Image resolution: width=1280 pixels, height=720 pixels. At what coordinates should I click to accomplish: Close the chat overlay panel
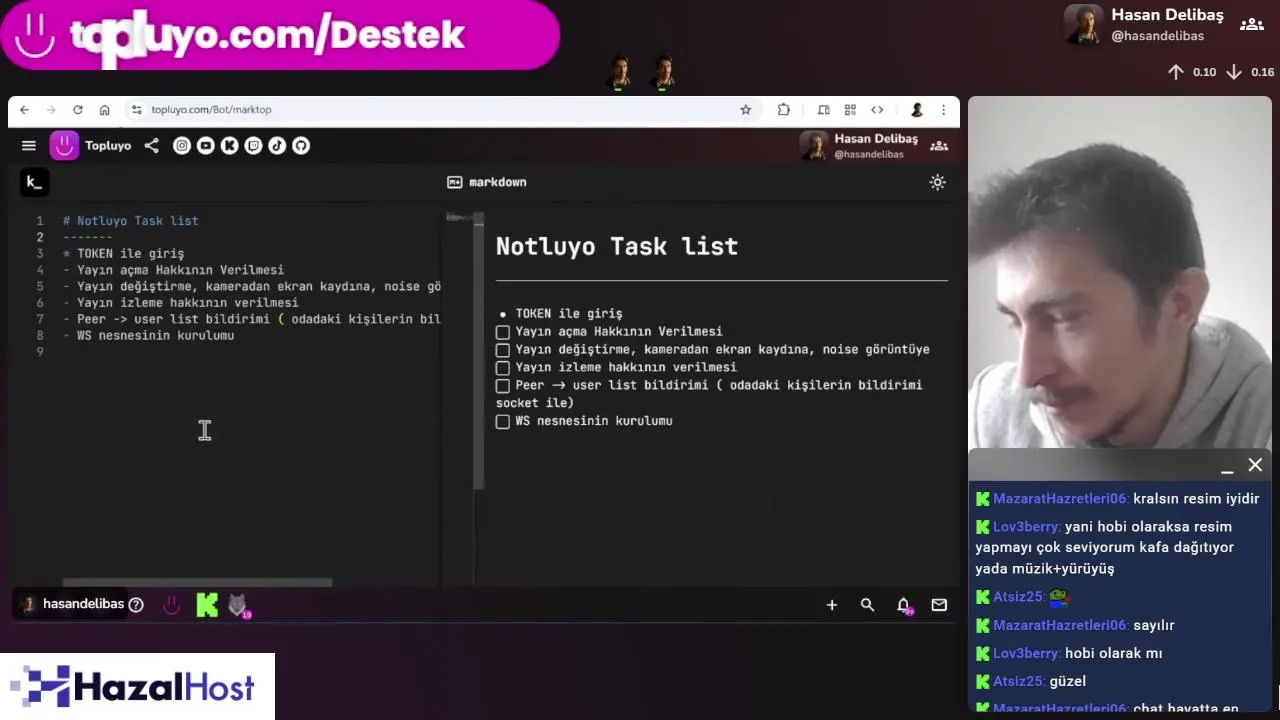pos(1255,465)
